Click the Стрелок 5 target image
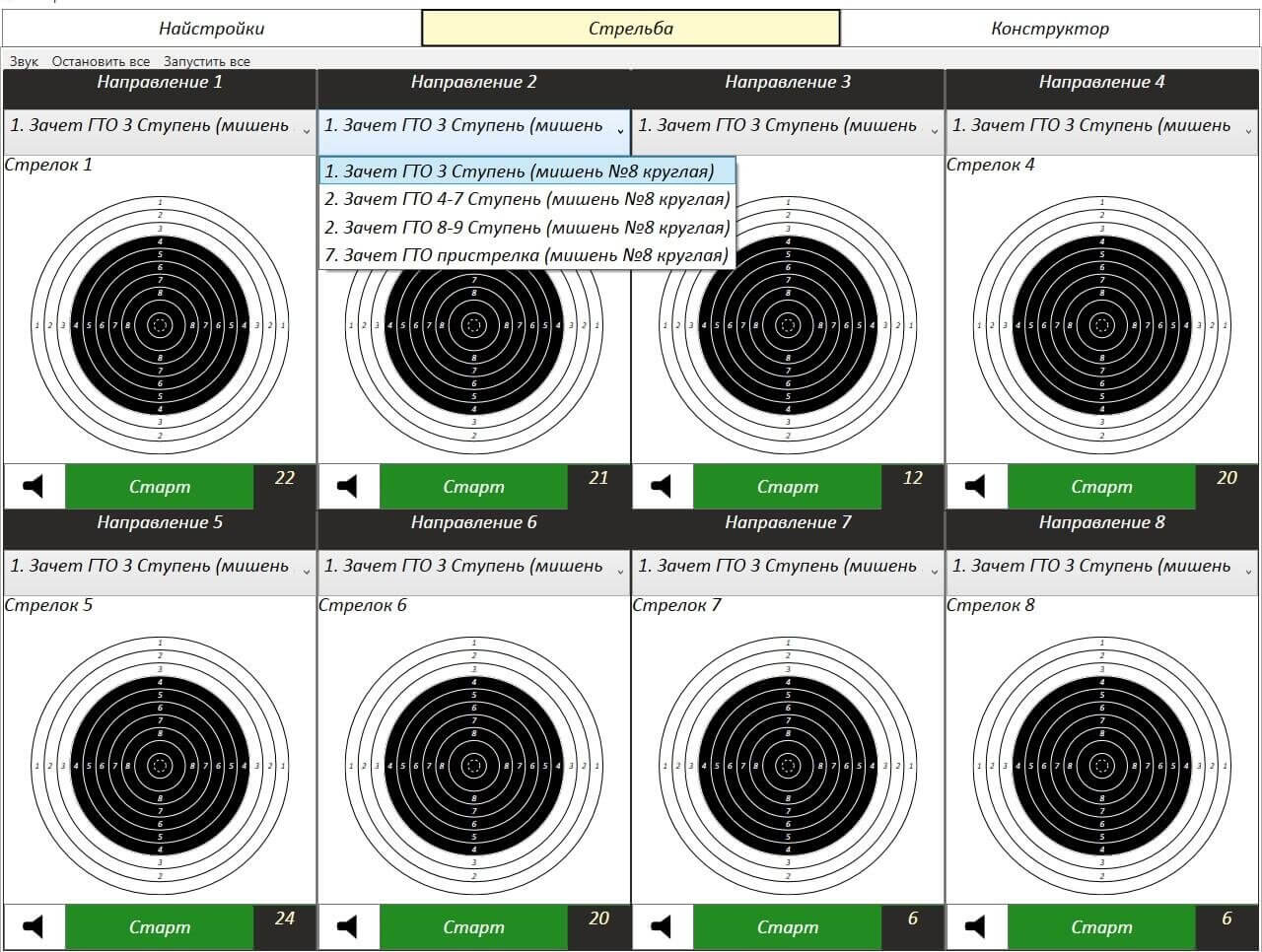The width and height of the screenshot is (1262, 952). (160, 765)
